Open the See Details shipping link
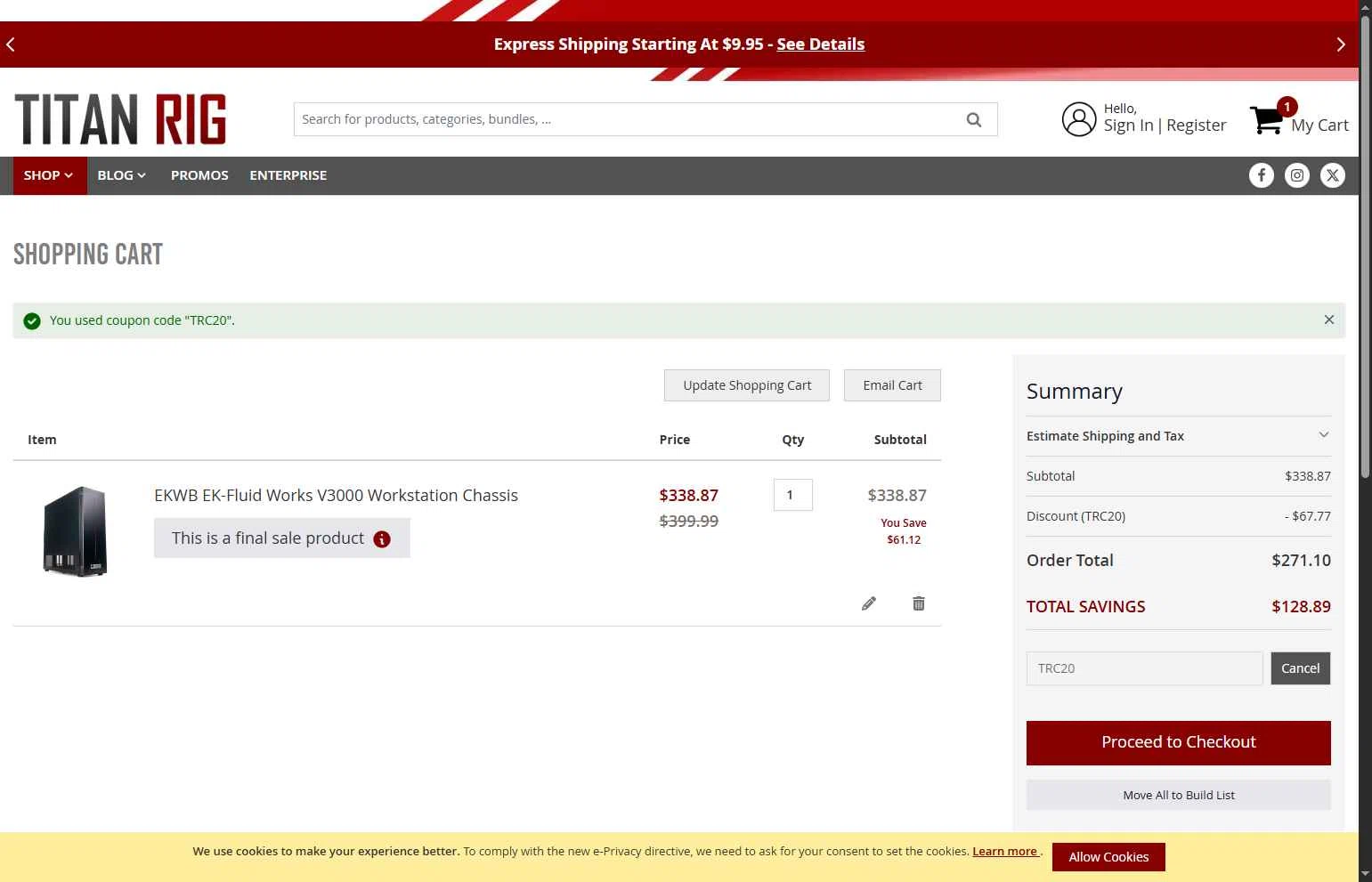This screenshot has height=882, width=1372. tap(820, 45)
